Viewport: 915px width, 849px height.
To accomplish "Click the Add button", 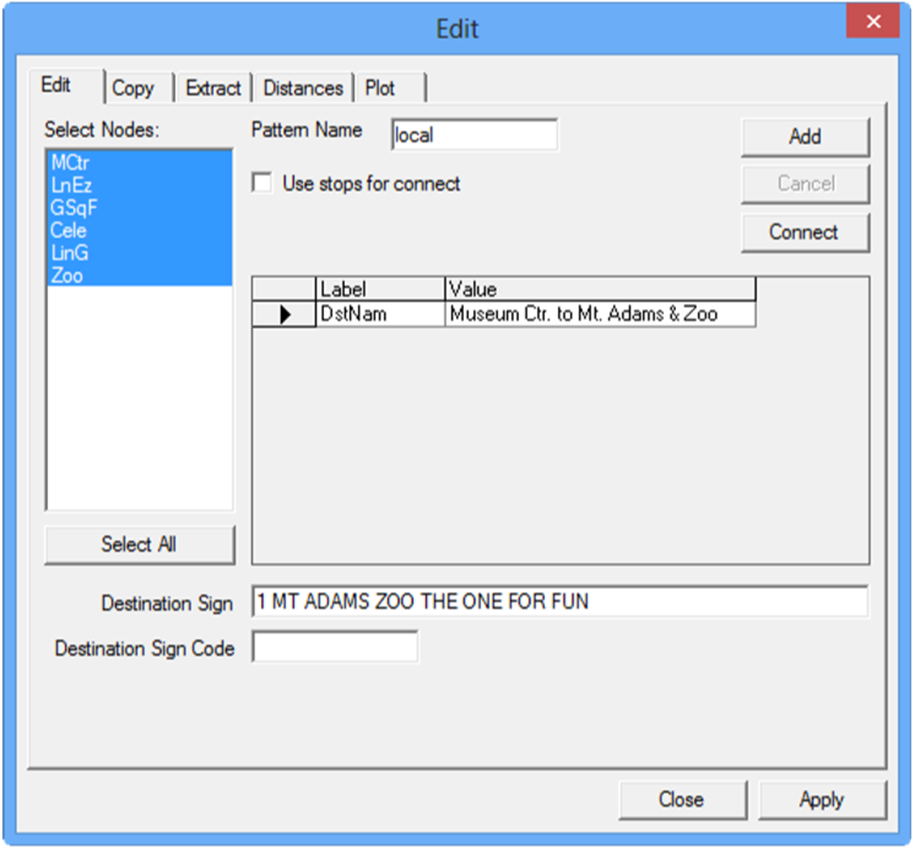I will pyautogui.click(x=805, y=136).
